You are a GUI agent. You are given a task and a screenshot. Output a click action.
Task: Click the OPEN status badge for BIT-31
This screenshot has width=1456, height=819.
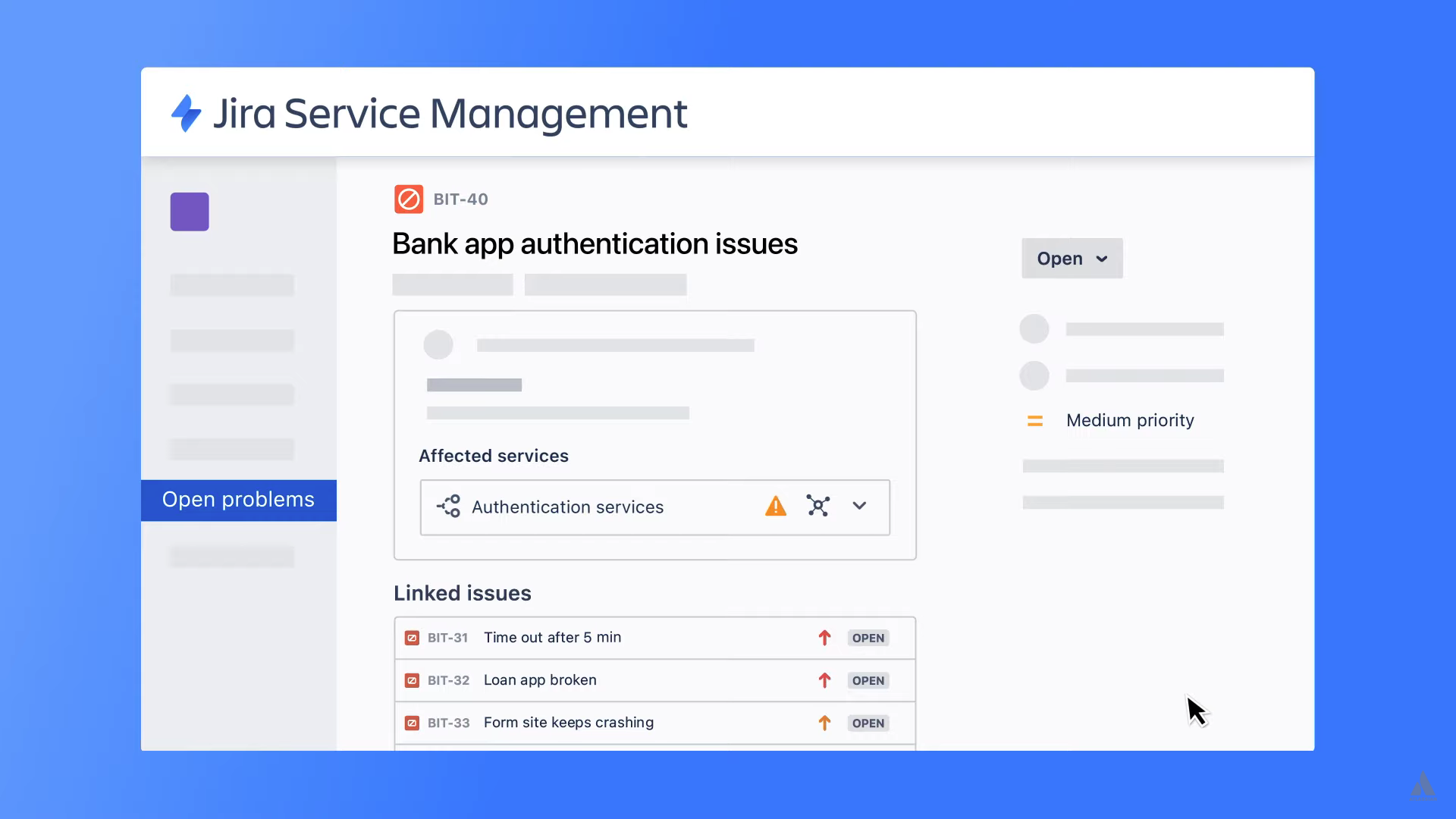click(868, 639)
